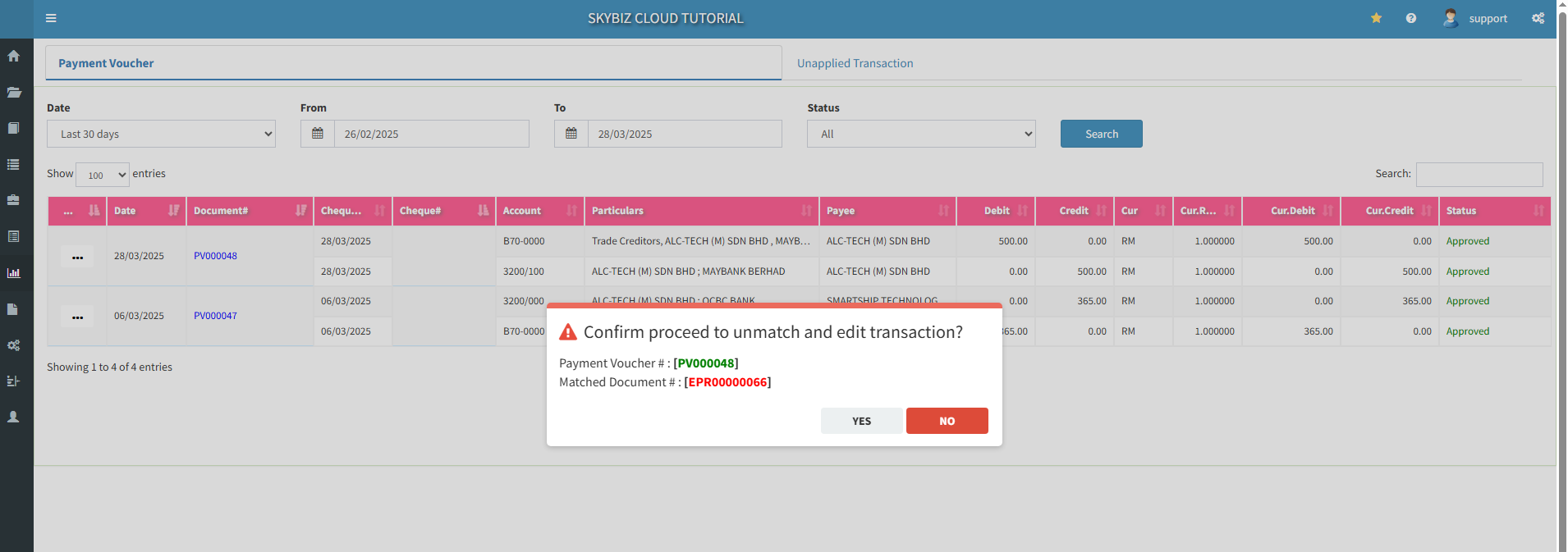Open calendar picker for From date
The height and width of the screenshot is (552, 1568).
(x=318, y=134)
